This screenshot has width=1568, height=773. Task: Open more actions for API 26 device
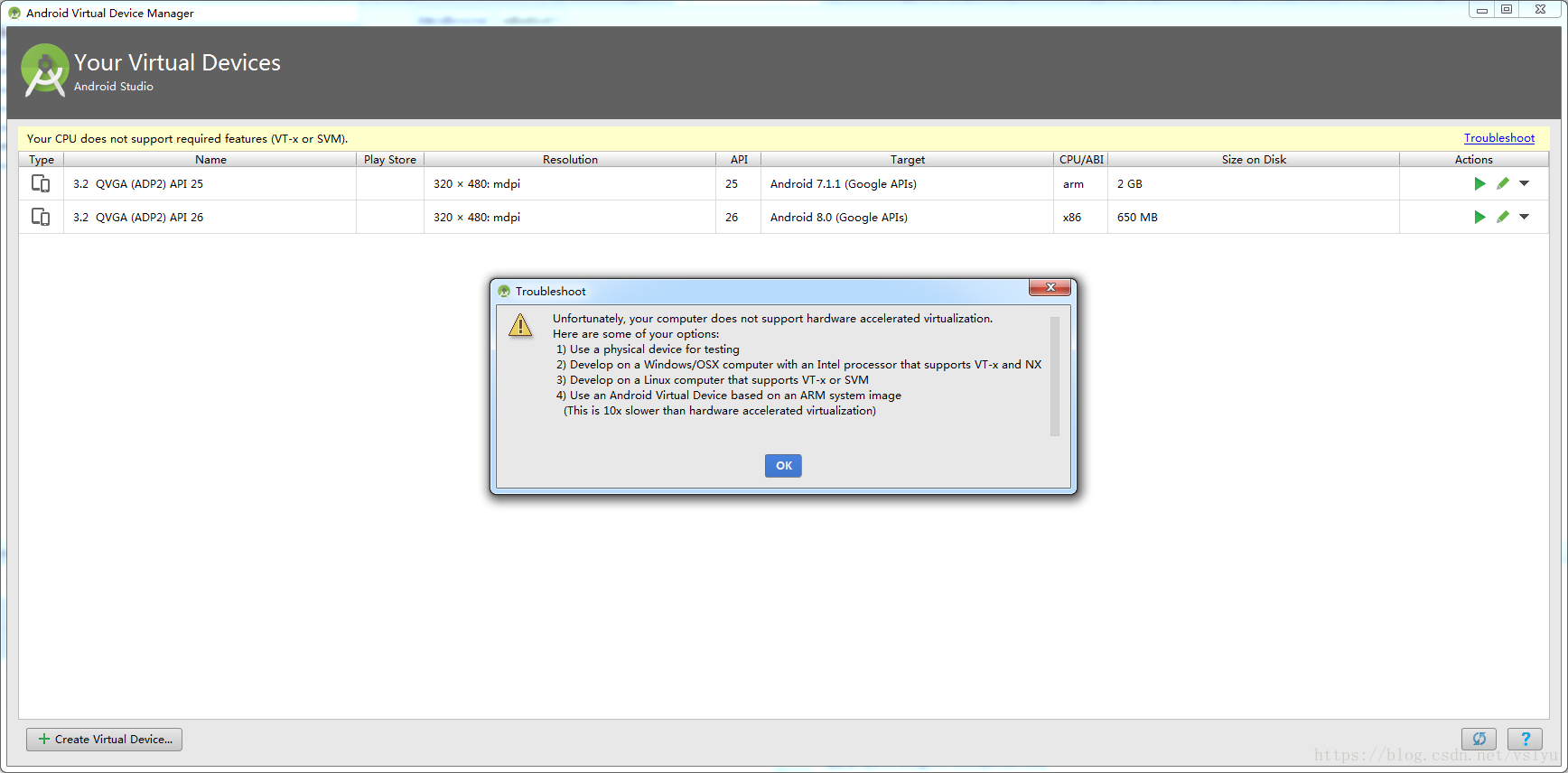(1525, 217)
